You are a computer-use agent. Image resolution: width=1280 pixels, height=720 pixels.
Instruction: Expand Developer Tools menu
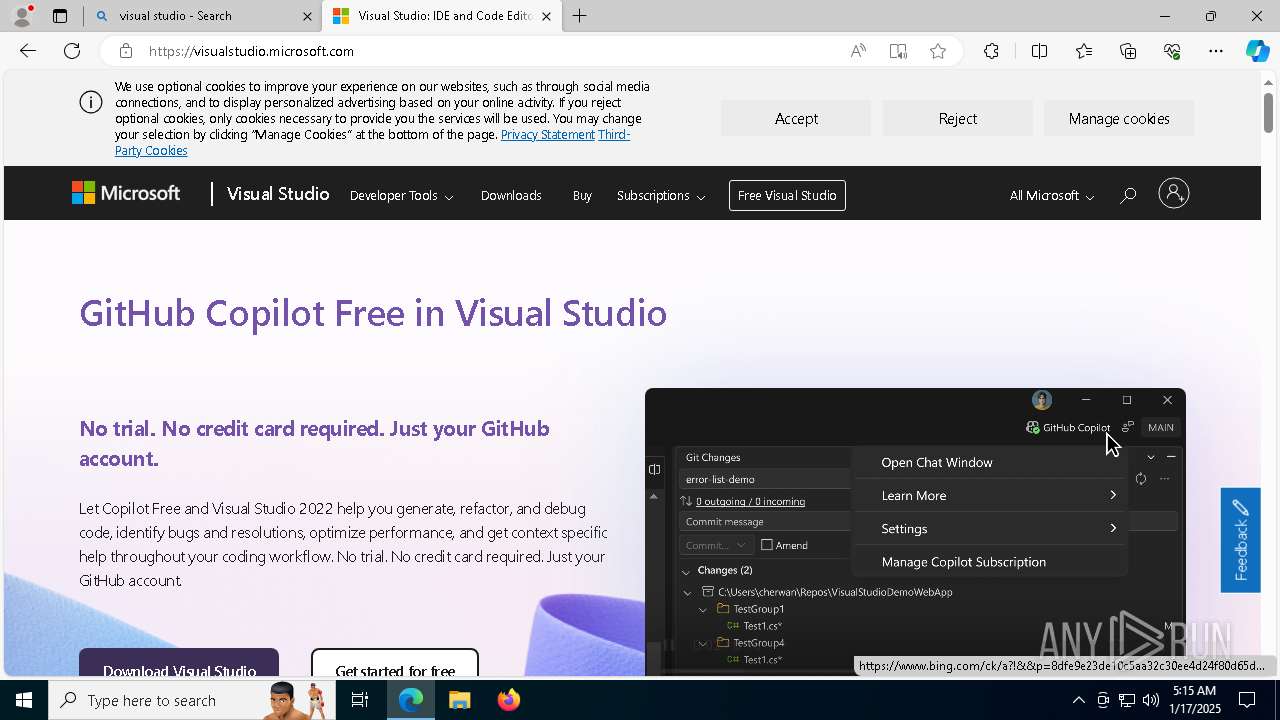click(x=401, y=196)
